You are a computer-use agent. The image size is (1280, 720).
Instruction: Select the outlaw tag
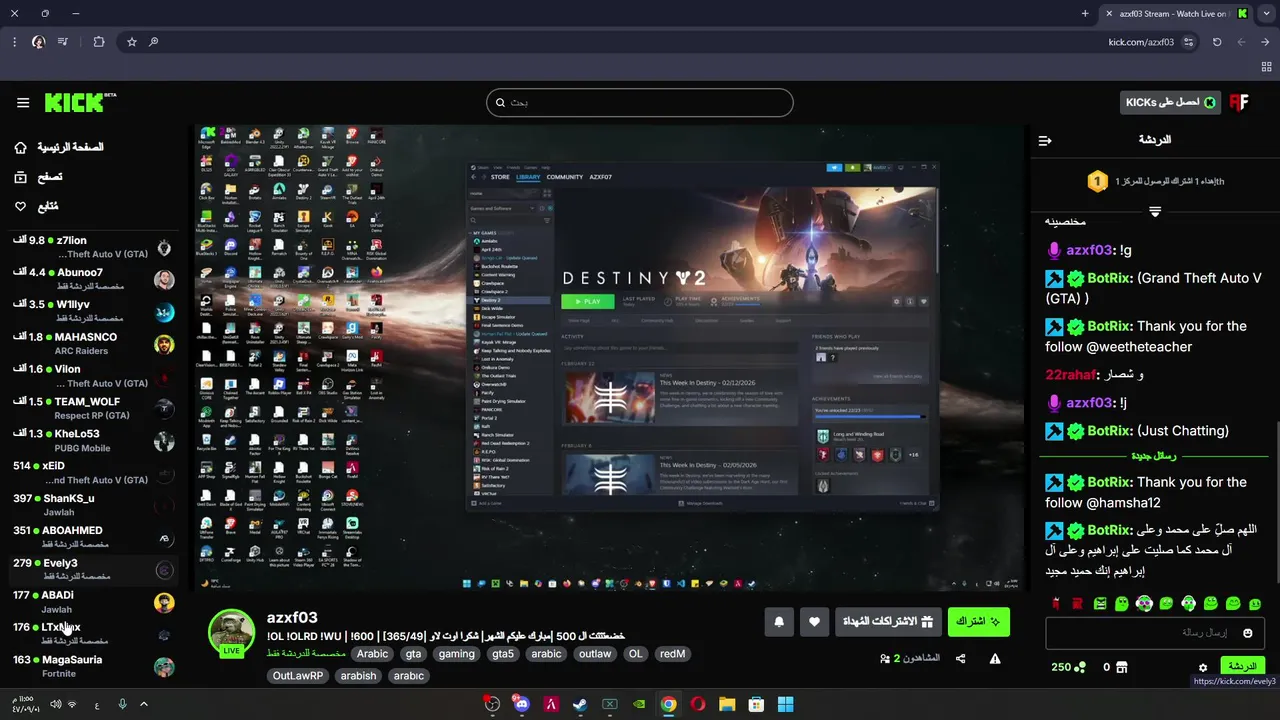595,654
